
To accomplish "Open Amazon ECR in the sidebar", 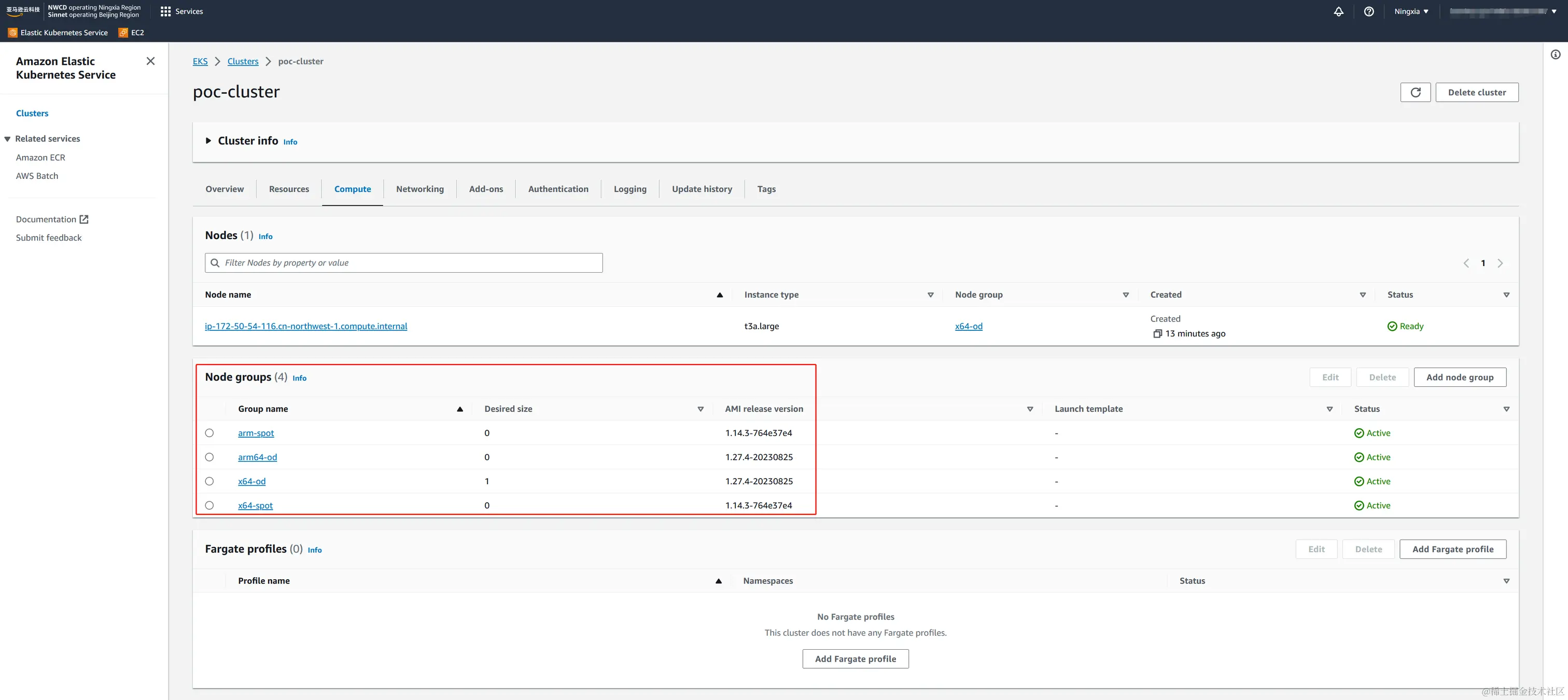I will (40, 158).
